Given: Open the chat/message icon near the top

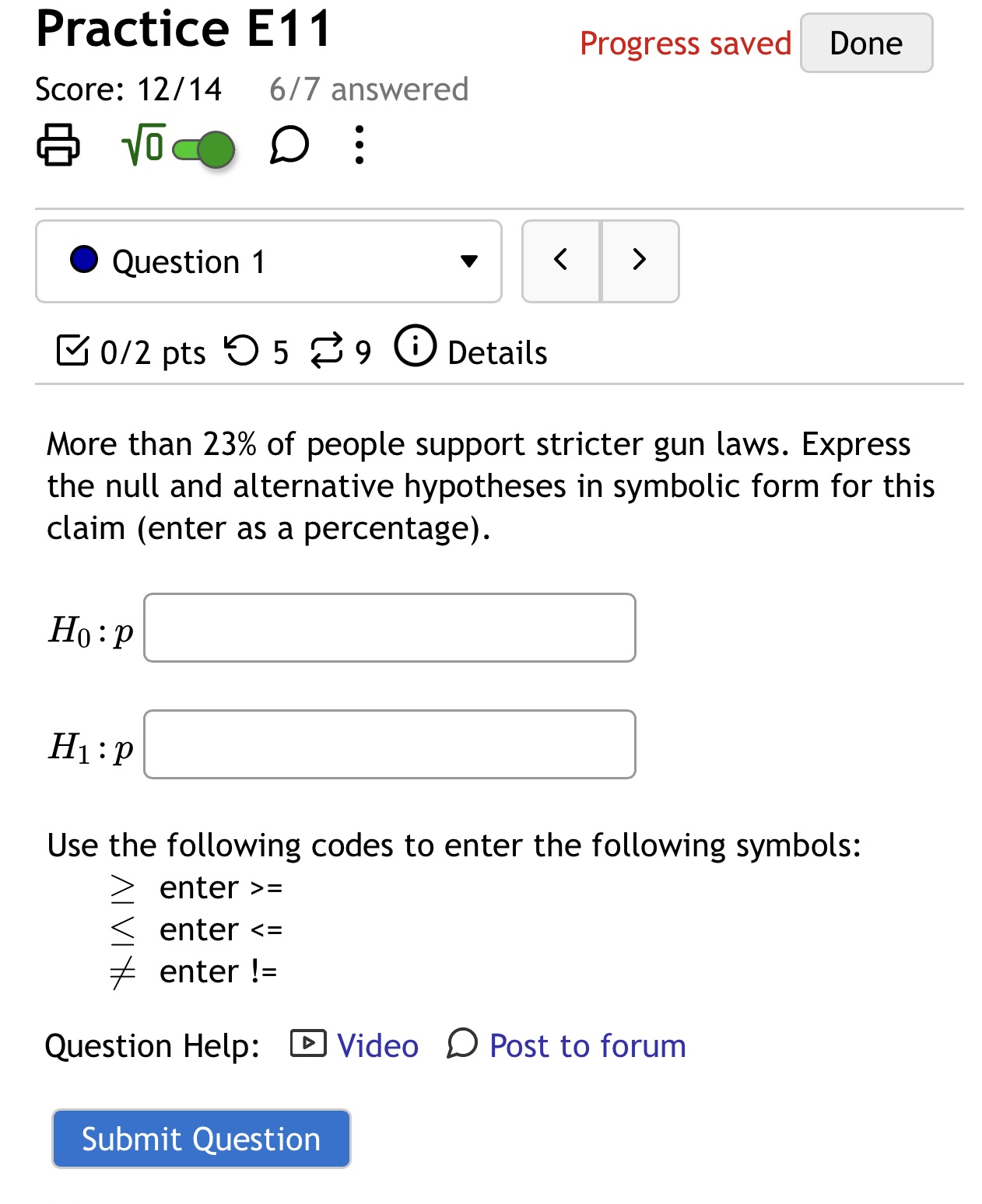Looking at the screenshot, I should 289,145.
